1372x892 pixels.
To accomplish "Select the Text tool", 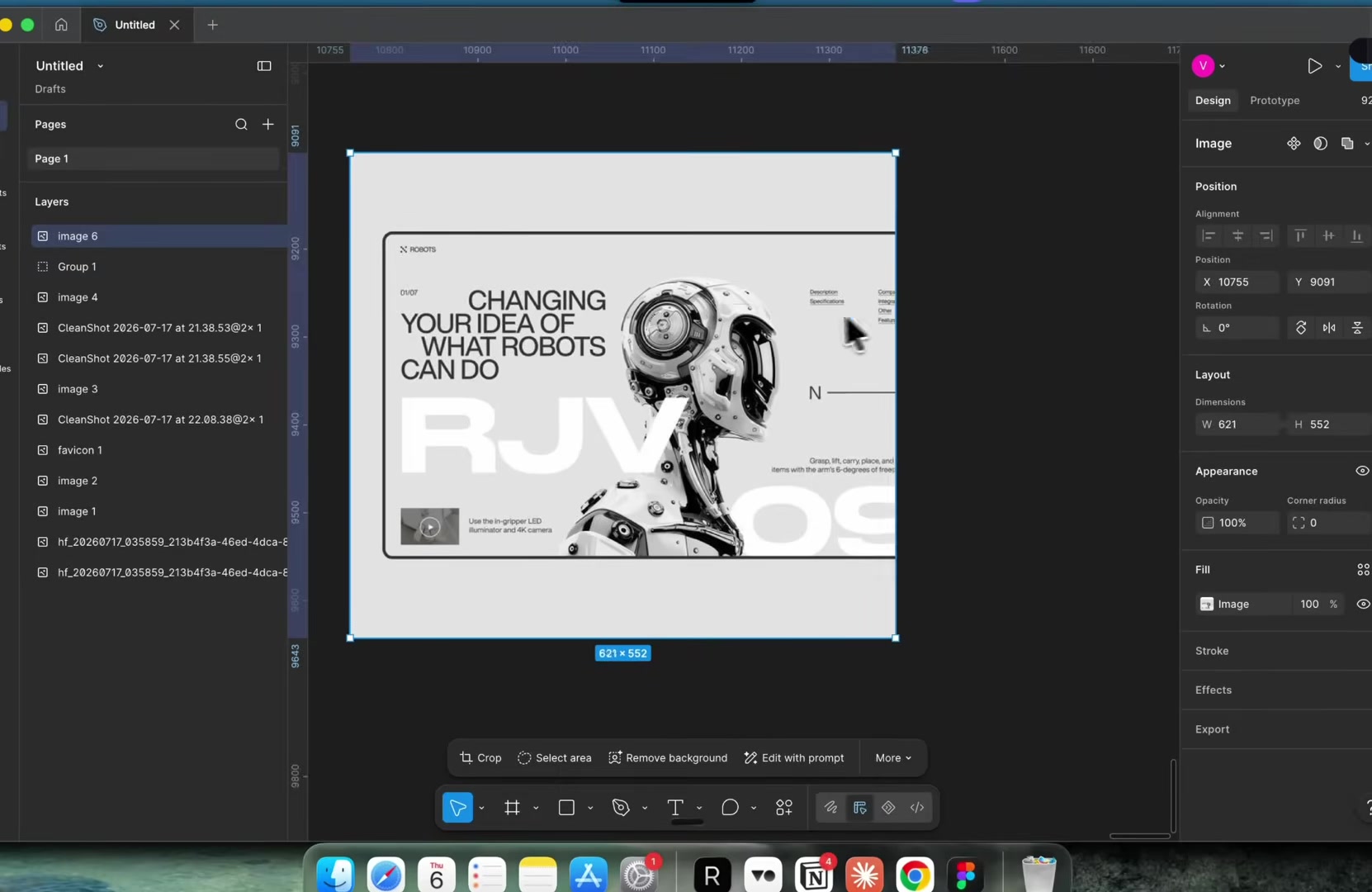I will (675, 808).
